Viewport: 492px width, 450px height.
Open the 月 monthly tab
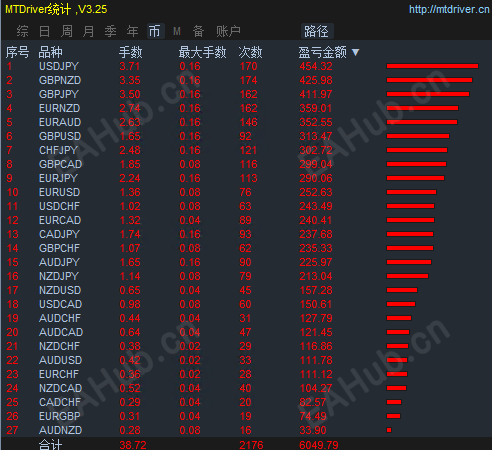[88, 31]
